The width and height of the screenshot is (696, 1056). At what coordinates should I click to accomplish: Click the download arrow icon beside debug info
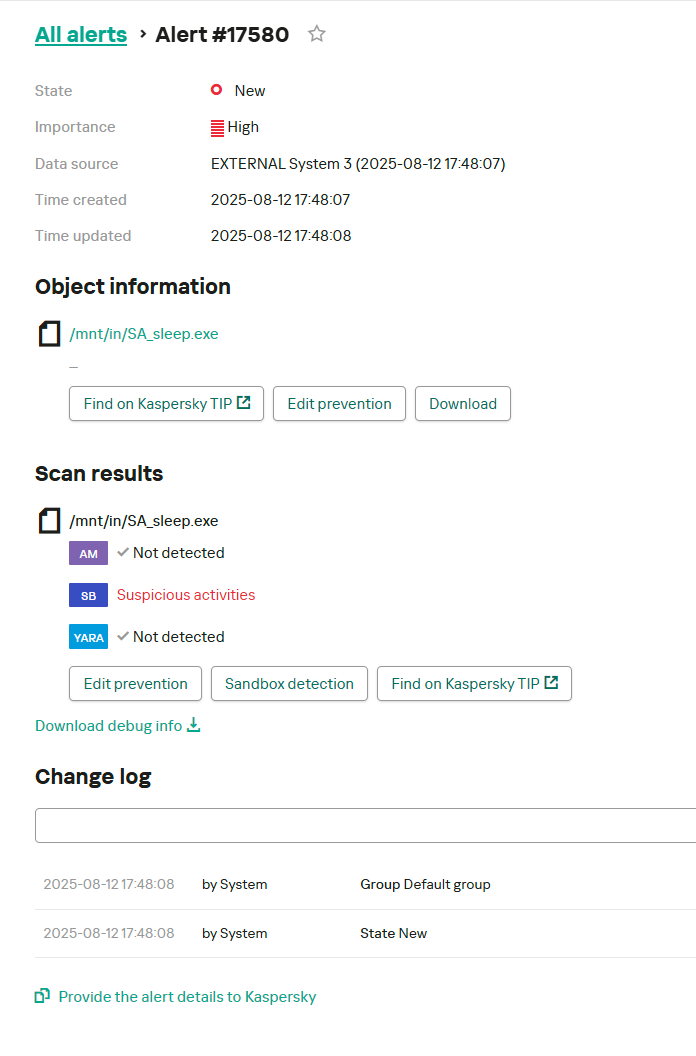point(194,725)
